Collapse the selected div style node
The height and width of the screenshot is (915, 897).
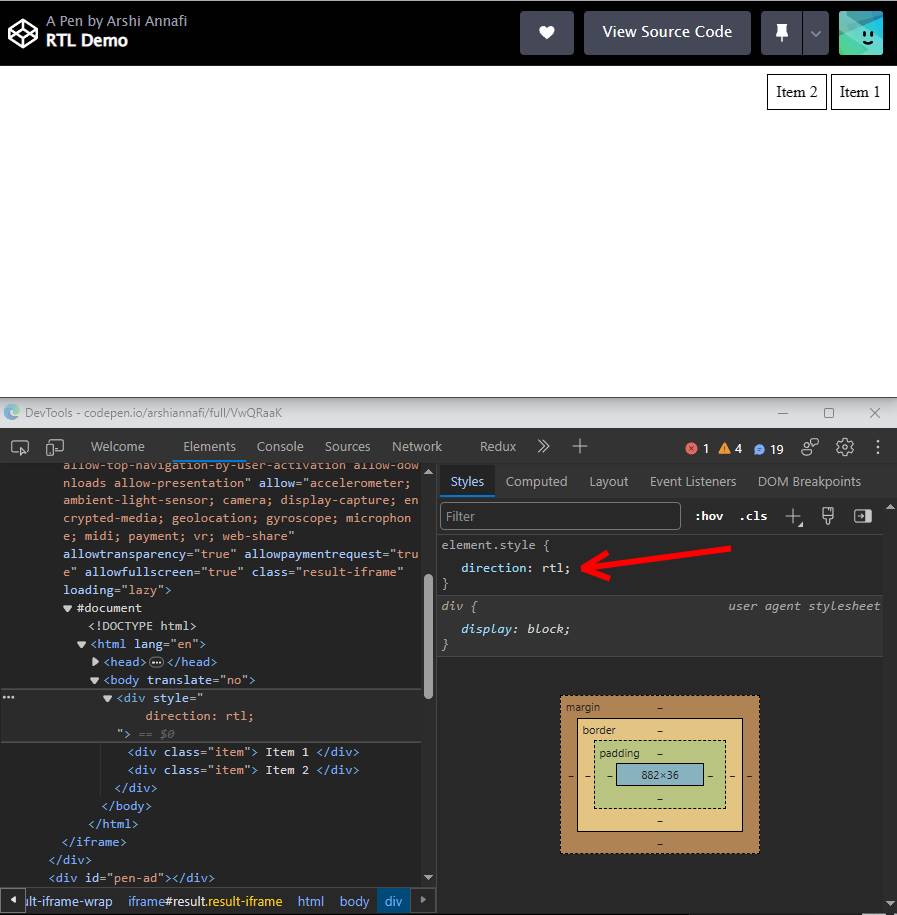pos(107,698)
